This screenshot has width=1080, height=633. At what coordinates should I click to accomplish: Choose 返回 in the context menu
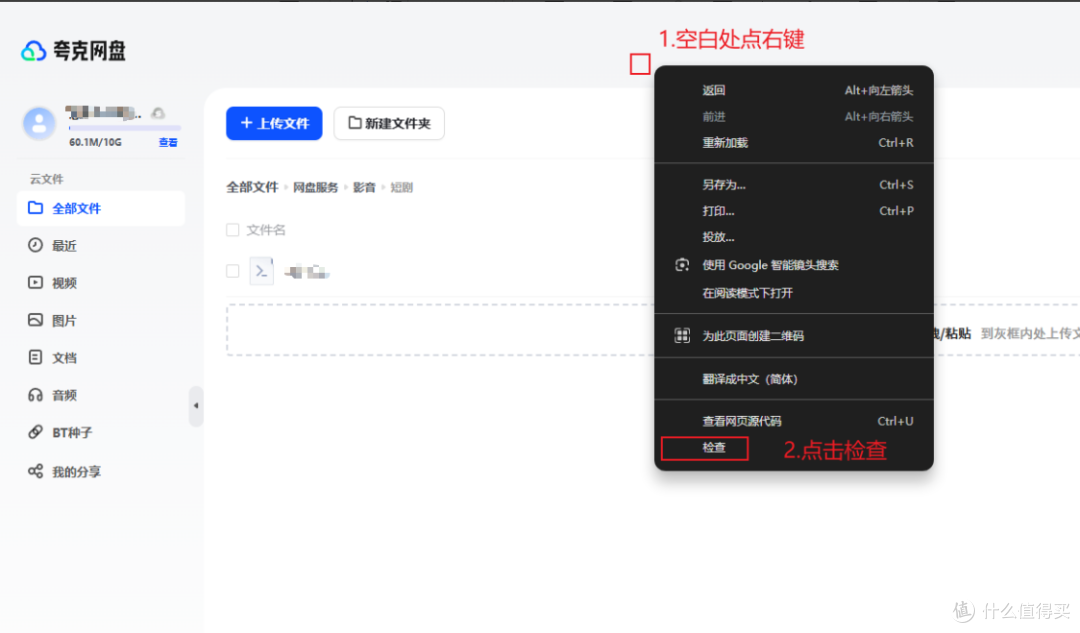point(793,90)
